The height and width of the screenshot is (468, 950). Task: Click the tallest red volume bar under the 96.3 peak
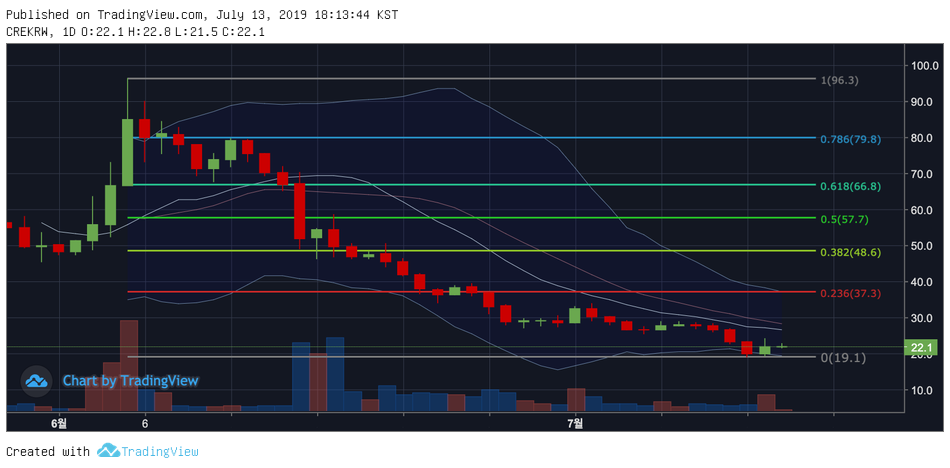129,366
